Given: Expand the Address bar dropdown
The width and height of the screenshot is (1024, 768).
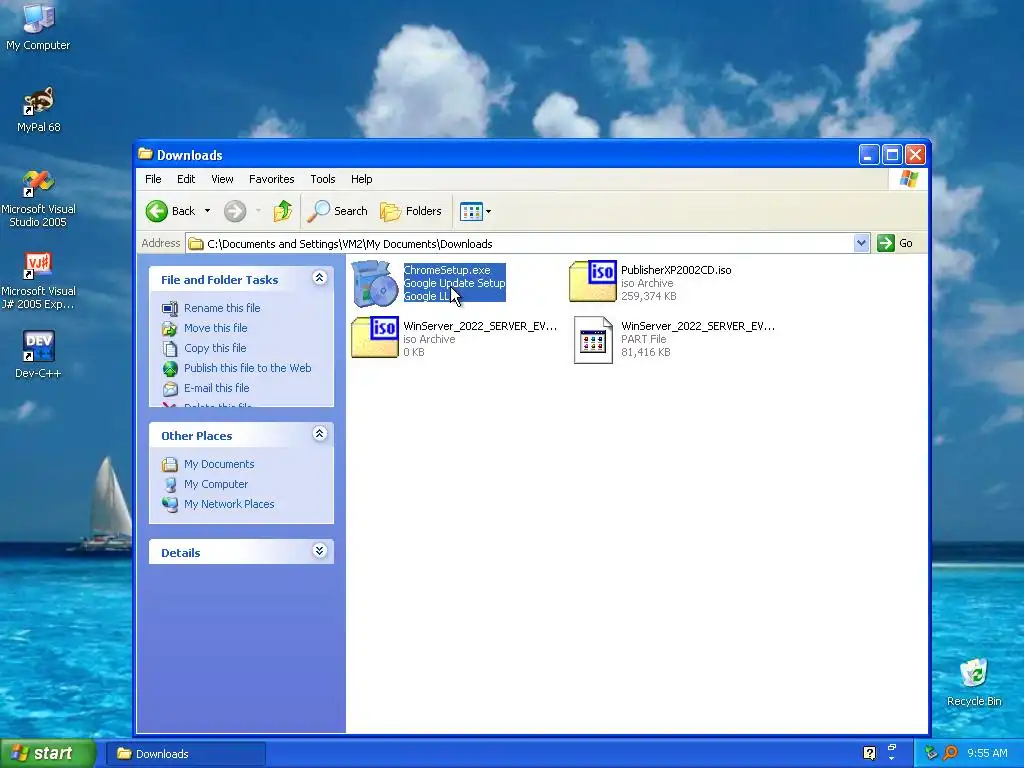Looking at the screenshot, I should click(x=861, y=244).
